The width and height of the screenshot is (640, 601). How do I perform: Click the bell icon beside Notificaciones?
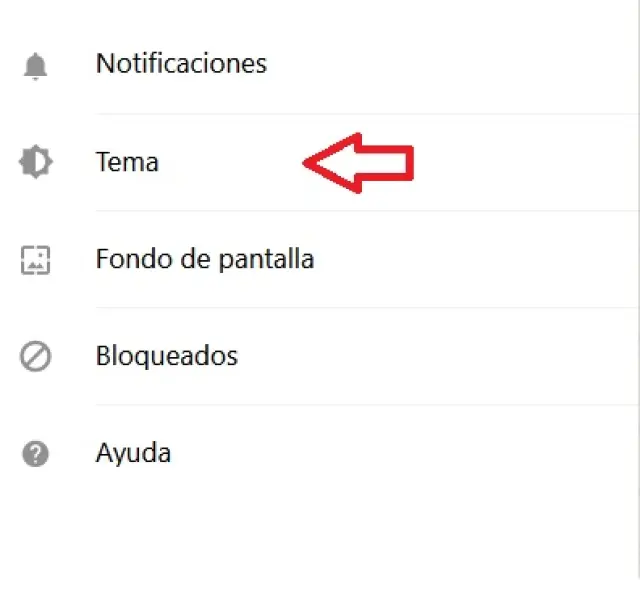(36, 66)
